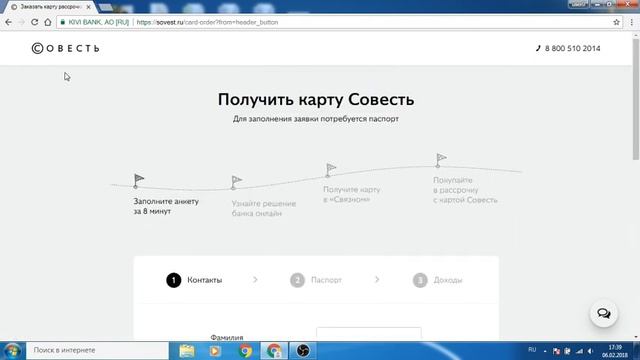Click the network signal tray icon
640x360 pixels.
click(x=580, y=351)
